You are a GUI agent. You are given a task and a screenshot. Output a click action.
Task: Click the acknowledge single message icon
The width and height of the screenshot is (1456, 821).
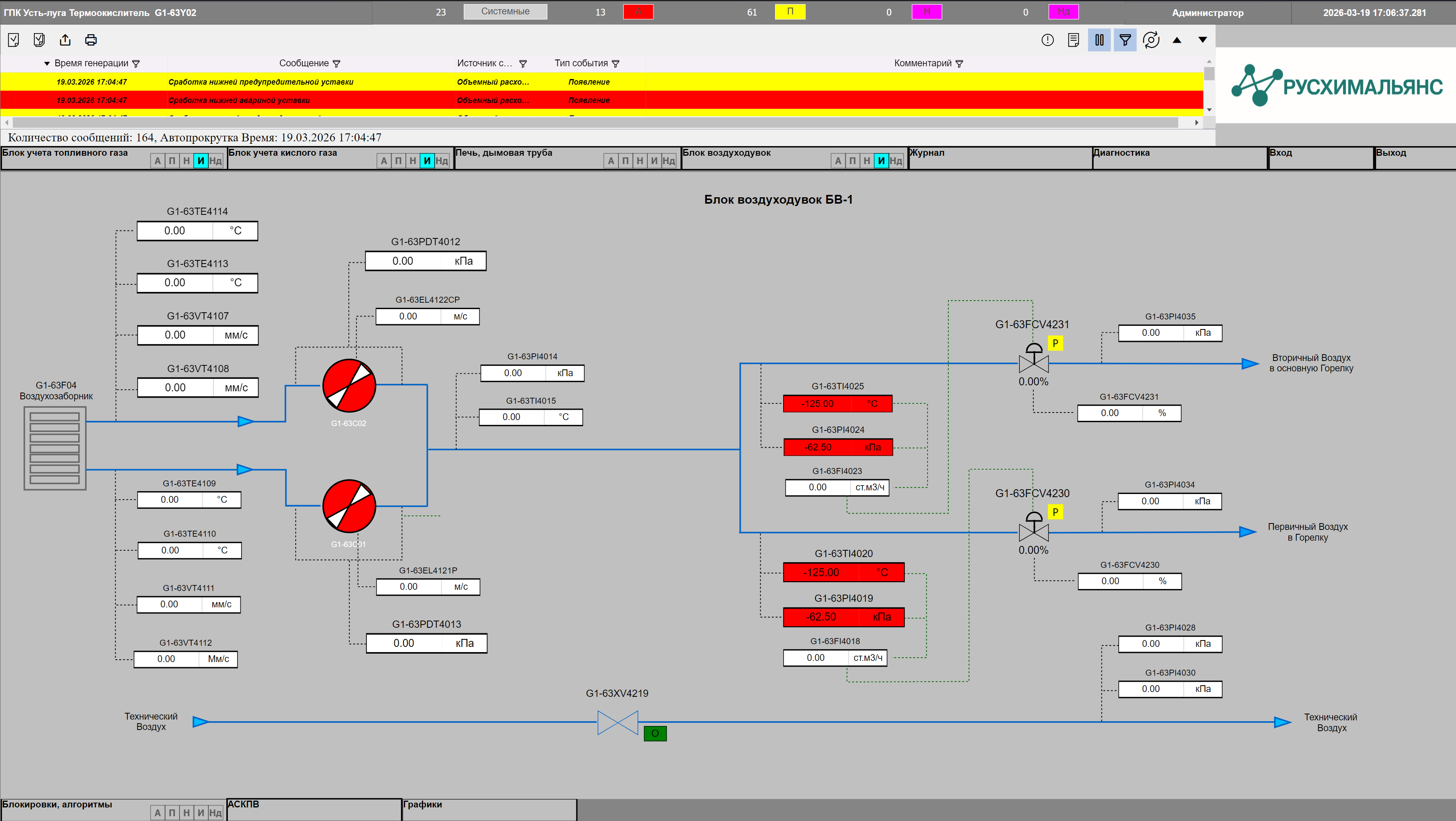click(x=14, y=40)
